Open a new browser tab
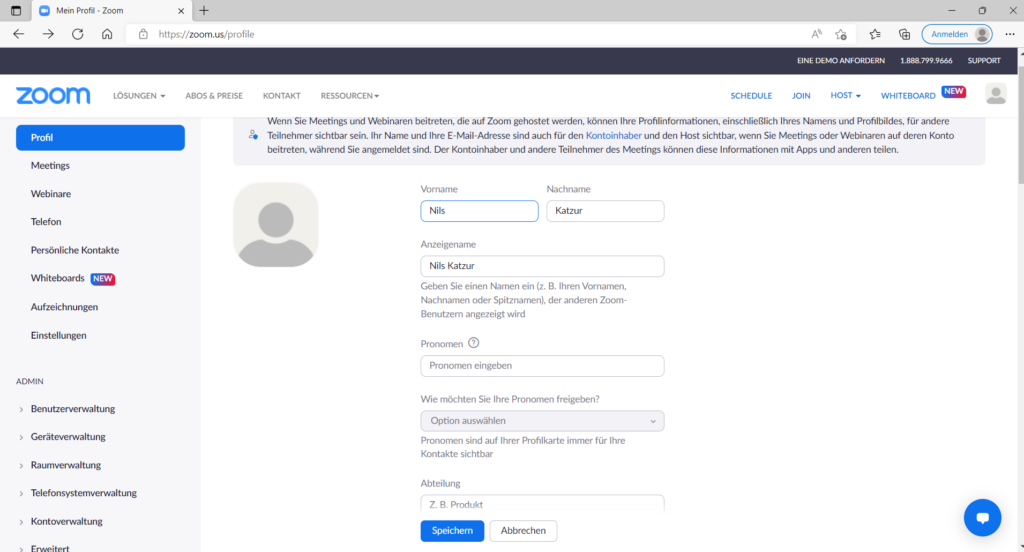 point(204,10)
